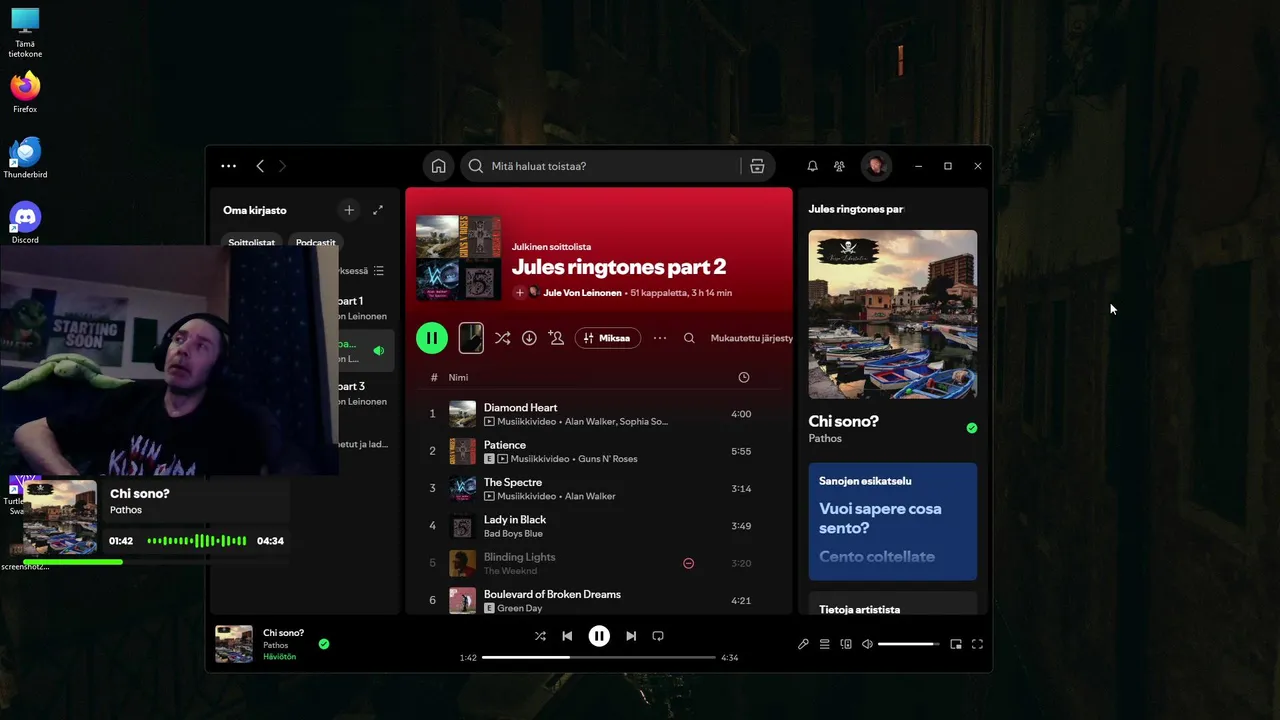This screenshot has height=720, width=1280.
Task: Open Discord desktop shortcut
Action: [25, 222]
